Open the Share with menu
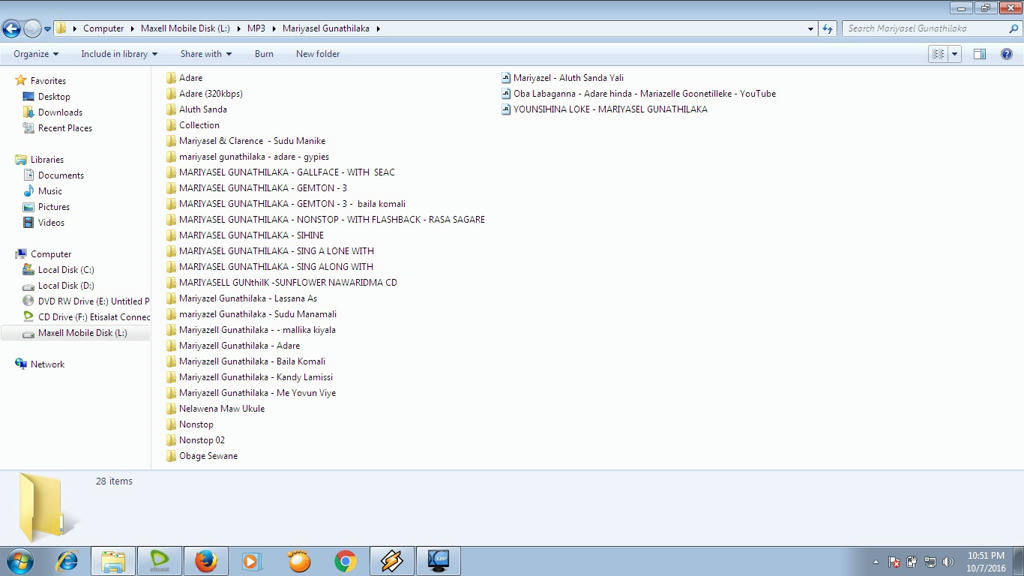 [x=206, y=54]
